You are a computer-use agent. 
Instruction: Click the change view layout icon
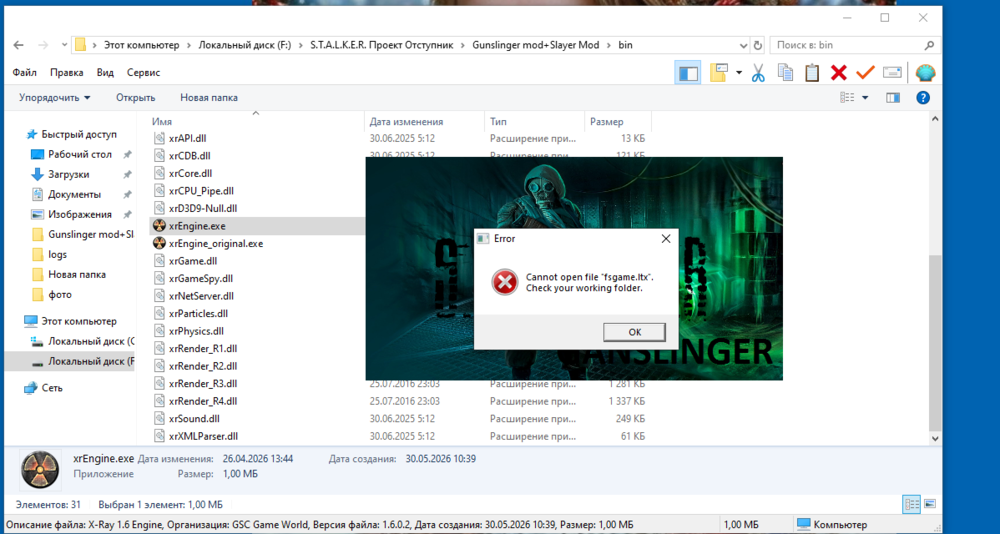[x=847, y=98]
